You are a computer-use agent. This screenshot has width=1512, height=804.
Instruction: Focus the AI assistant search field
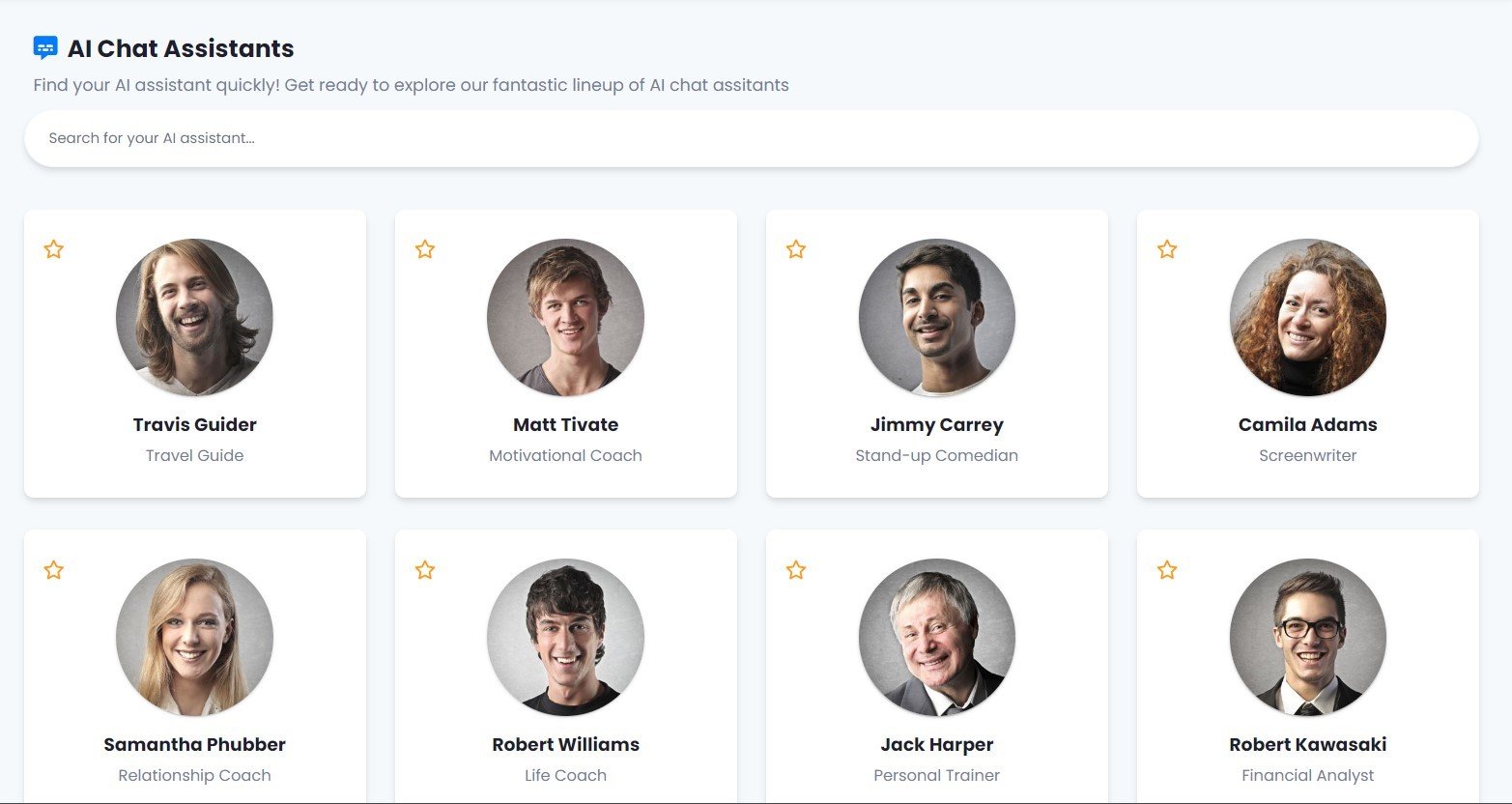[751, 138]
